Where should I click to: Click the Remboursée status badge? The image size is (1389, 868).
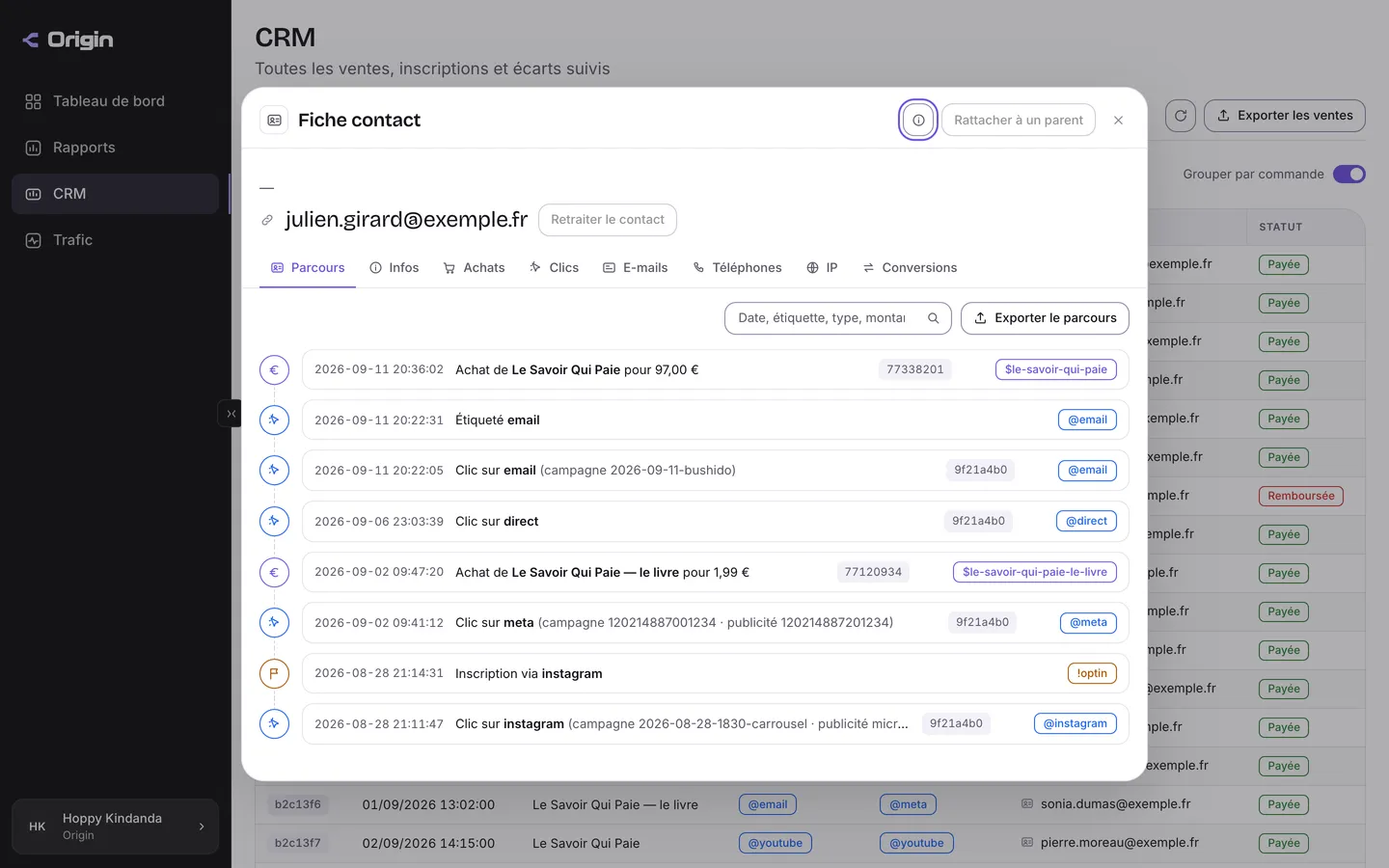[x=1301, y=496]
